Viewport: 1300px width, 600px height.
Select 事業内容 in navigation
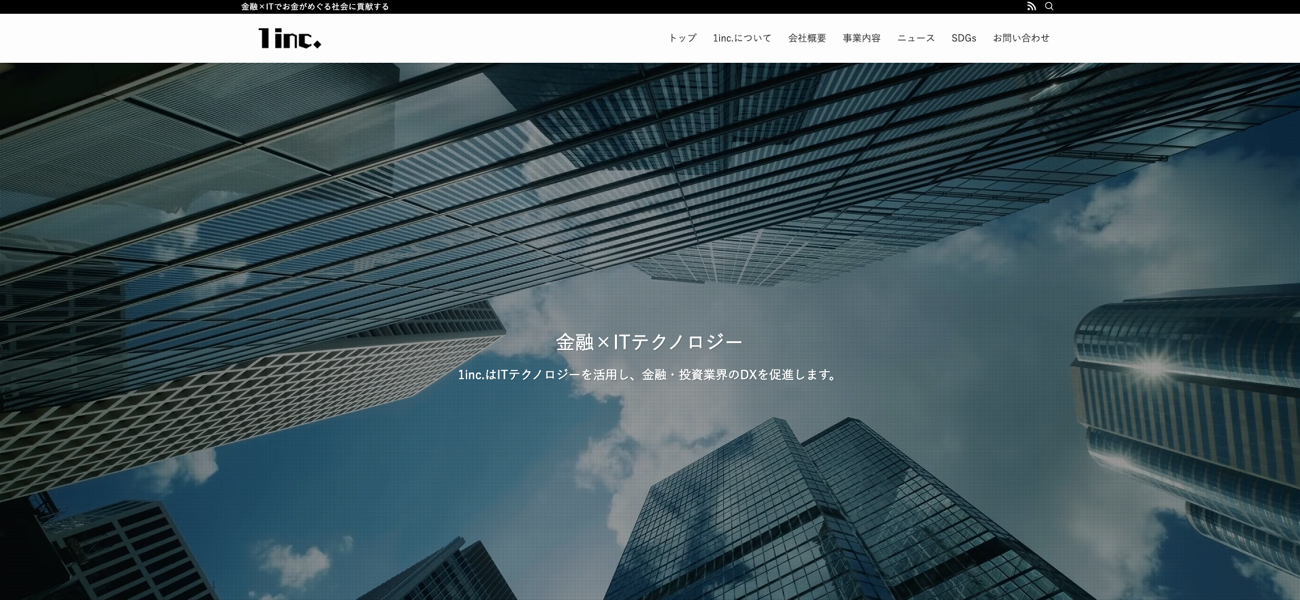click(x=862, y=38)
